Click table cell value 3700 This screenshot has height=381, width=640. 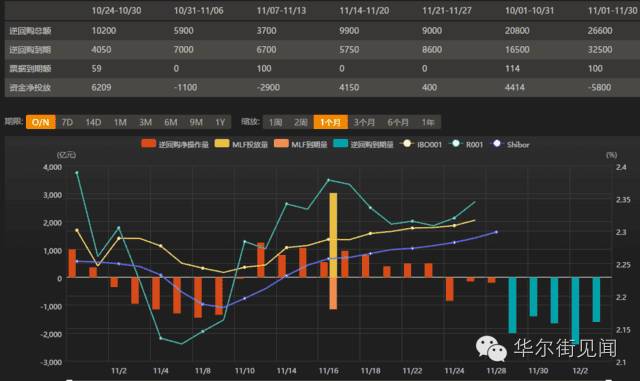[267, 31]
